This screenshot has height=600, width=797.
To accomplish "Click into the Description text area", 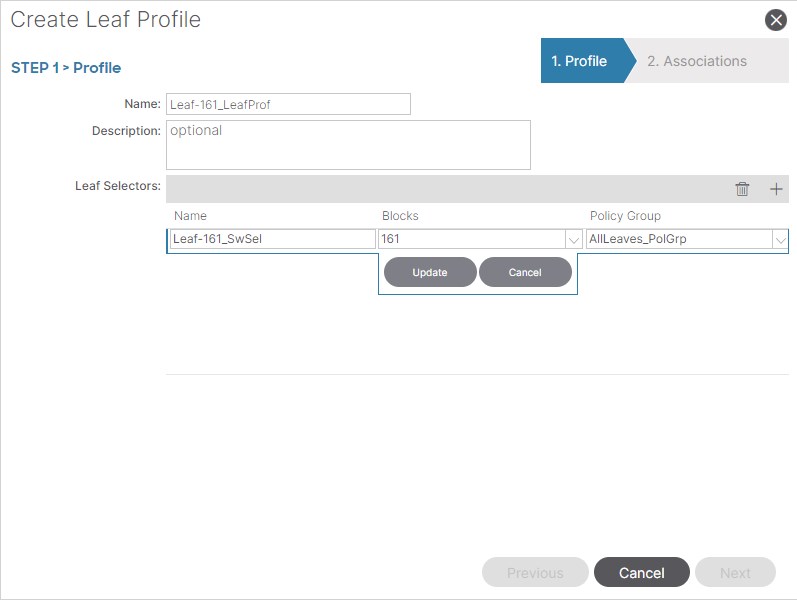I will click(x=348, y=145).
